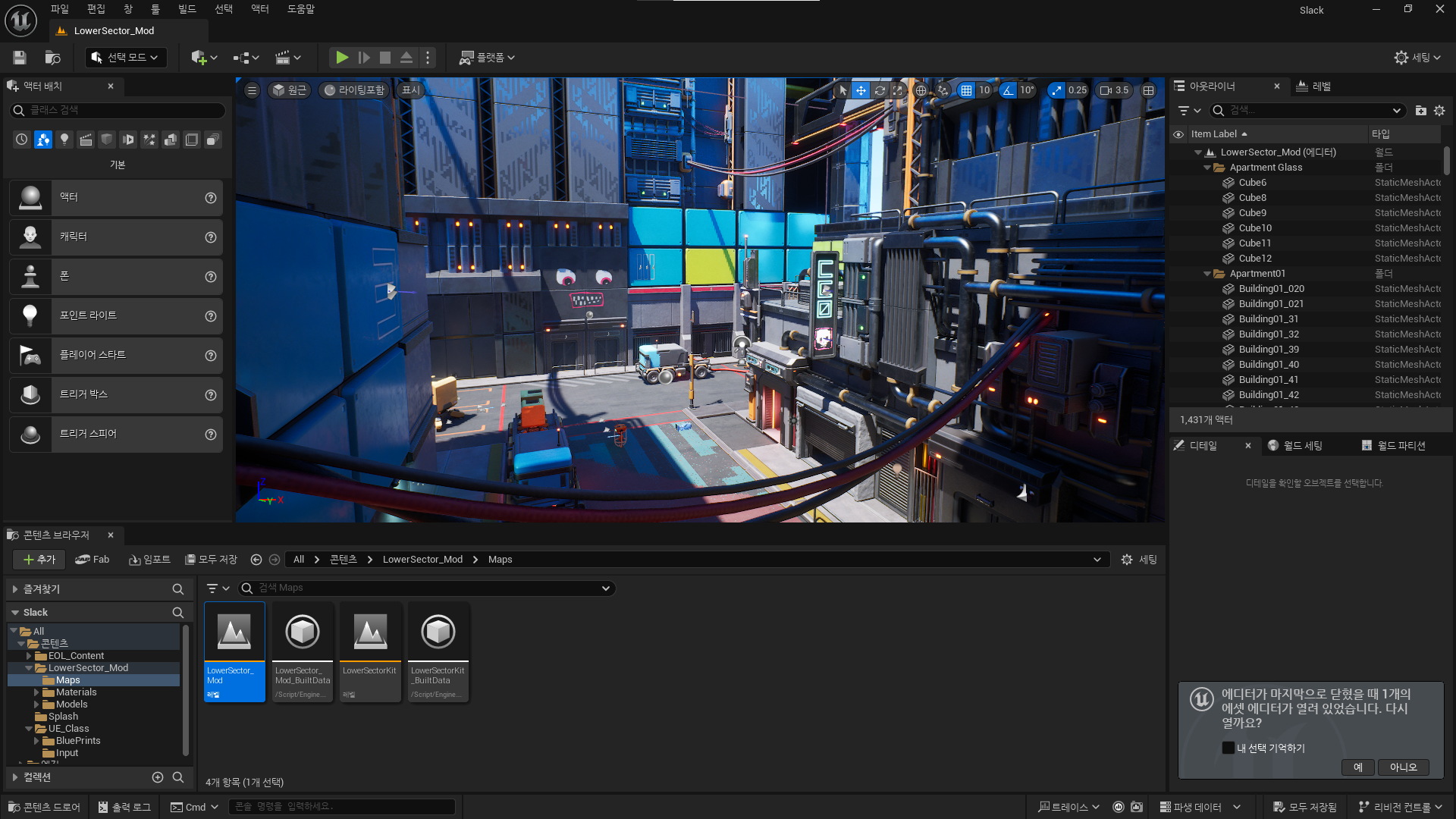Open the viewport hamburger options menu
Image resolution: width=1456 pixels, height=819 pixels.
pyautogui.click(x=252, y=90)
